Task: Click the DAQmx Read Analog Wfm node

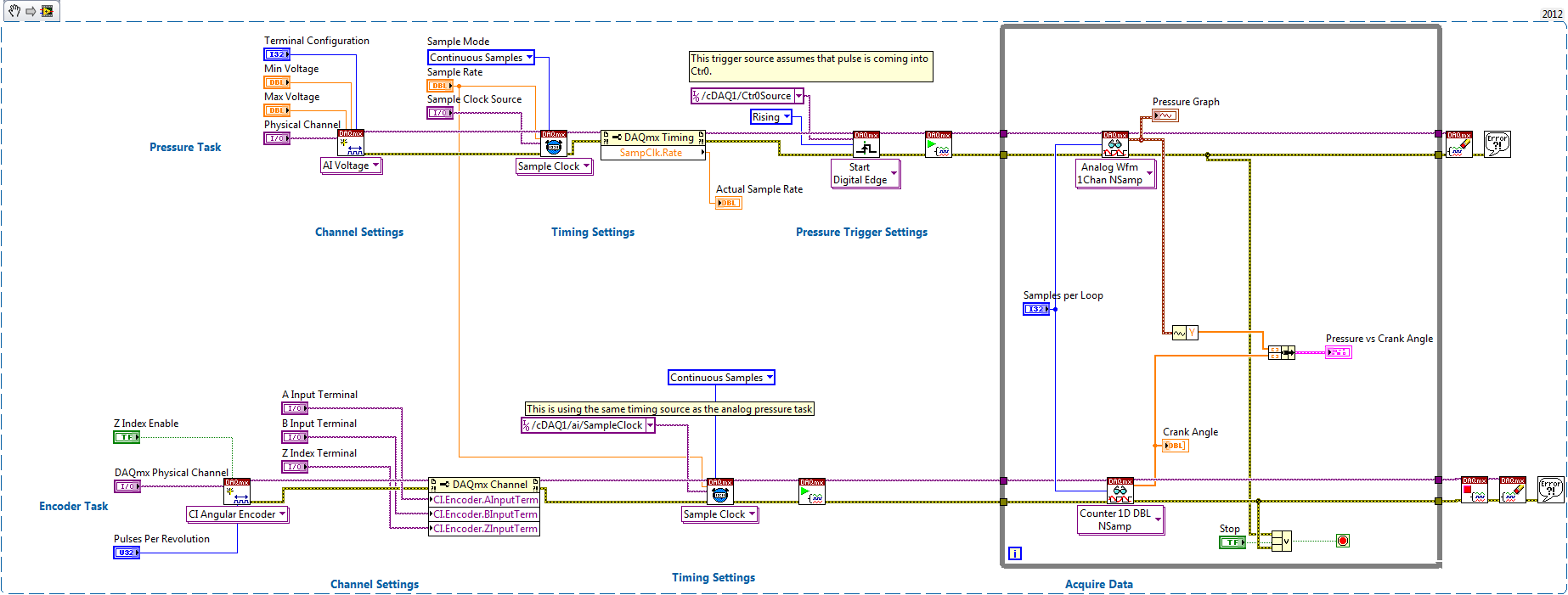Action: [x=1115, y=143]
